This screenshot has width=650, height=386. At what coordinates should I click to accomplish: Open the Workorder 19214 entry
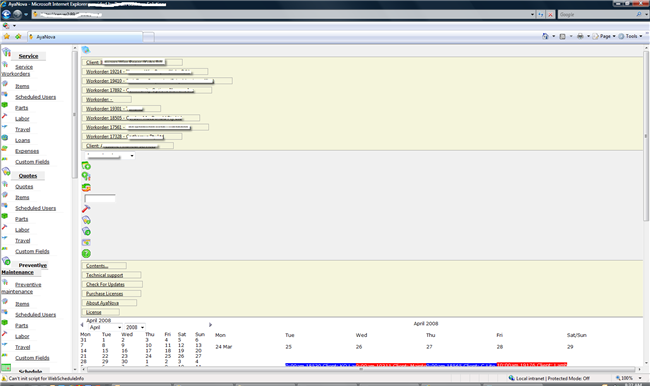145,72
